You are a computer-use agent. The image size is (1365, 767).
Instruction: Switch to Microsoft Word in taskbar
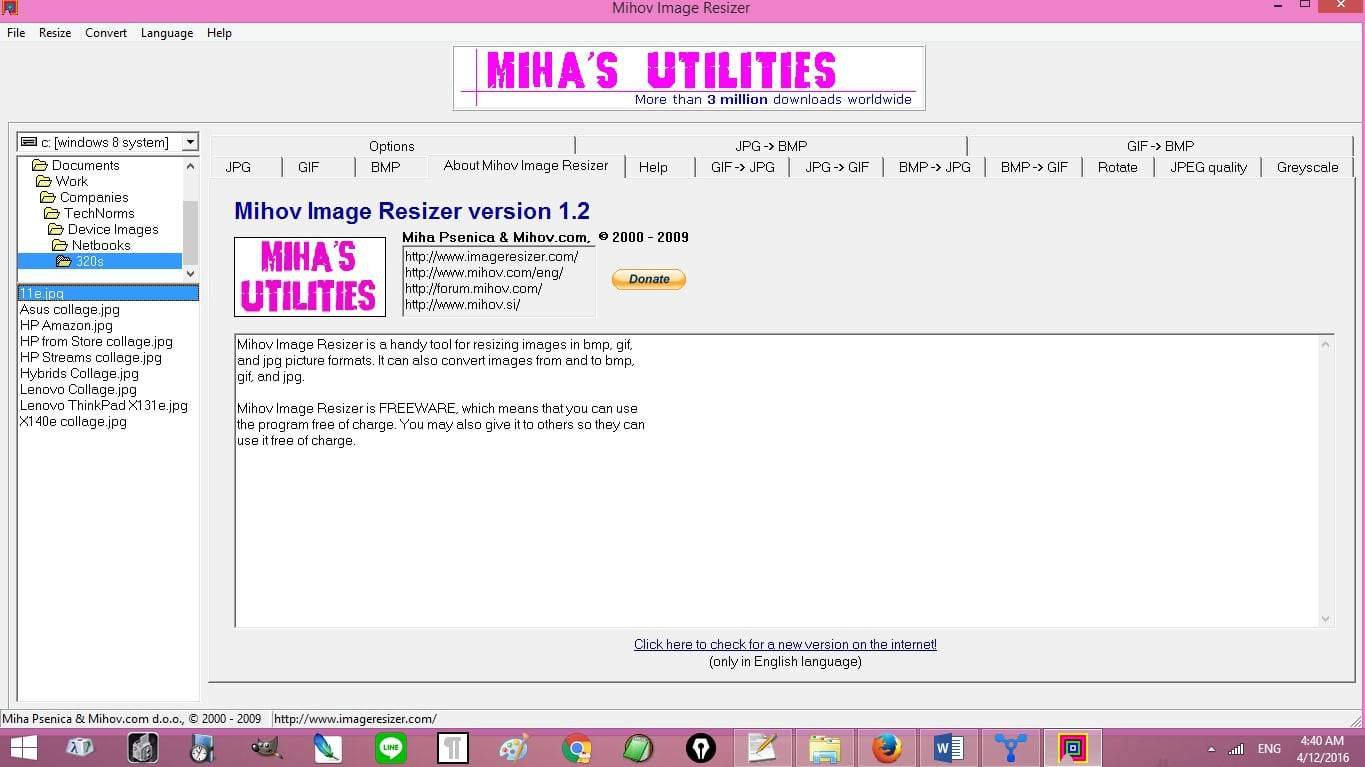click(x=948, y=747)
